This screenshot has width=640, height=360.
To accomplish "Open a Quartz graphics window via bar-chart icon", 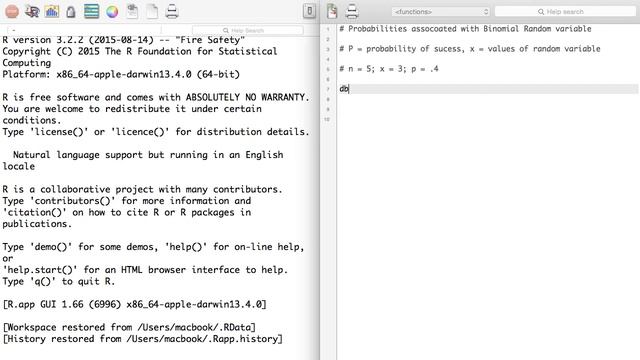I will [51, 11].
